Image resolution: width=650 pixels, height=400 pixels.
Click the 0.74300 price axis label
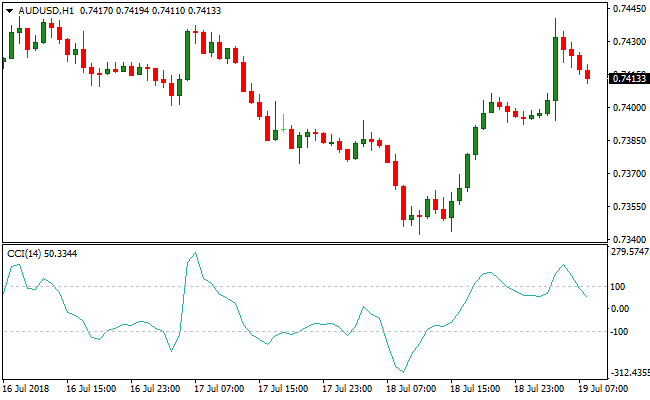pos(629,41)
